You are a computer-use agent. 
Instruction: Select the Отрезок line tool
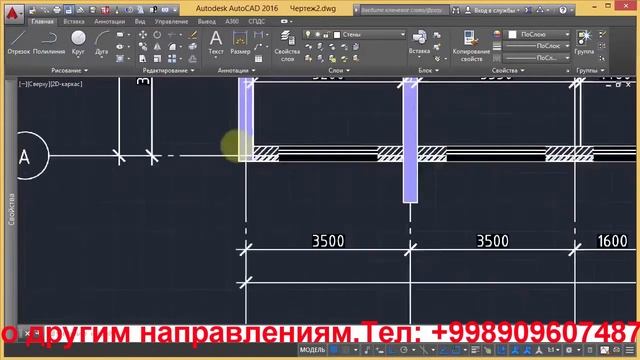pos(18,43)
